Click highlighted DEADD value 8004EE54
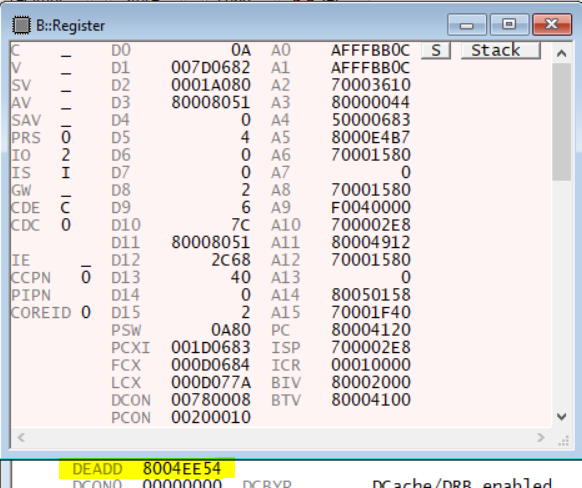582x488 pixels. (x=182, y=469)
